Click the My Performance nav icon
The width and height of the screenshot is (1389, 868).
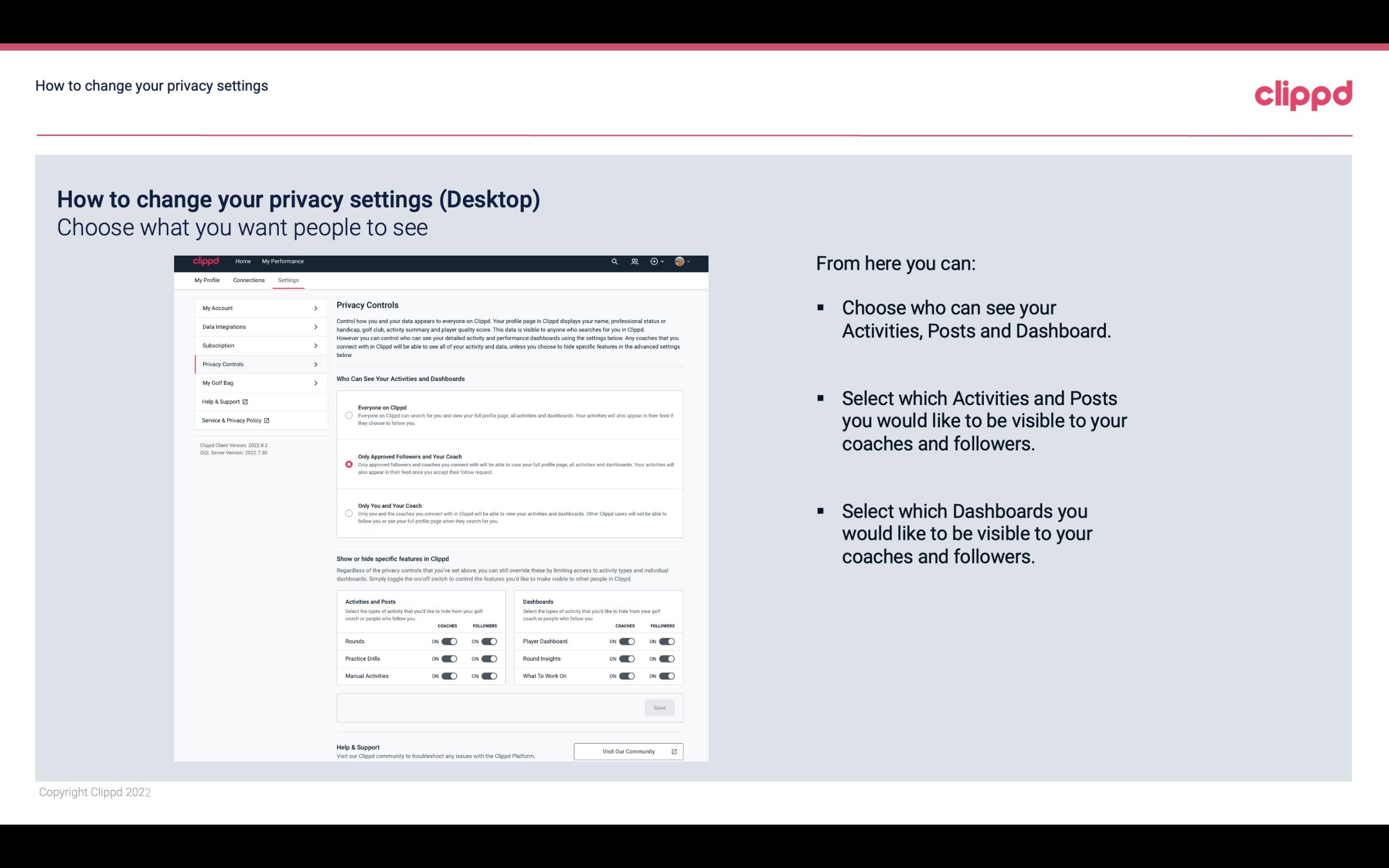click(283, 261)
